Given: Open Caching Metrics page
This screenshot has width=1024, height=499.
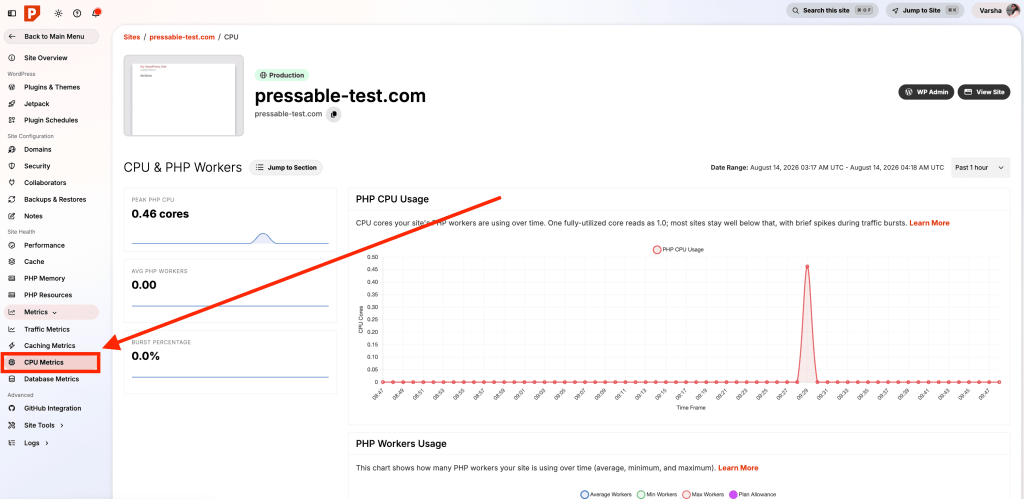Looking at the screenshot, I should pyautogui.click(x=52, y=346).
